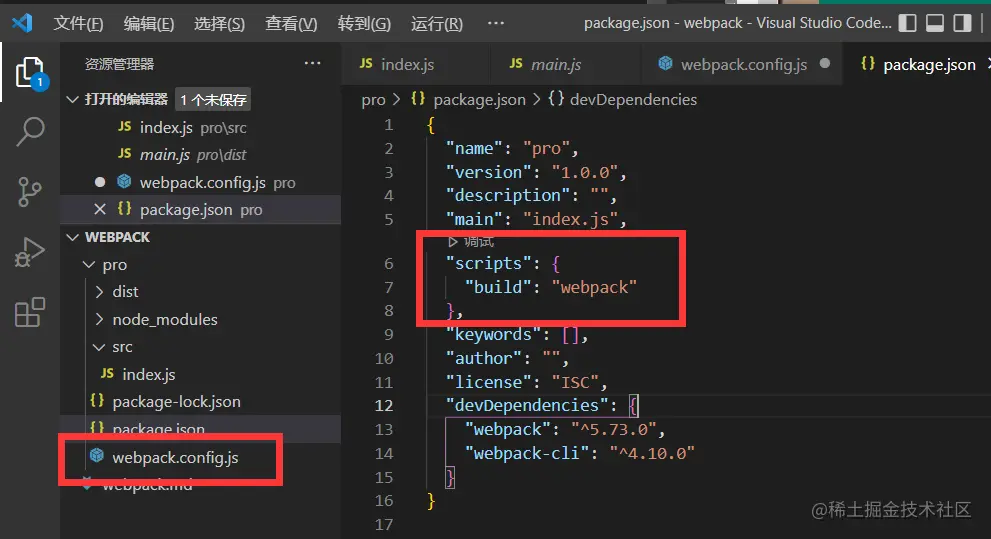This screenshot has width=991, height=539.
Task: Switch to the webpack.config.js editor tab
Action: tap(743, 64)
